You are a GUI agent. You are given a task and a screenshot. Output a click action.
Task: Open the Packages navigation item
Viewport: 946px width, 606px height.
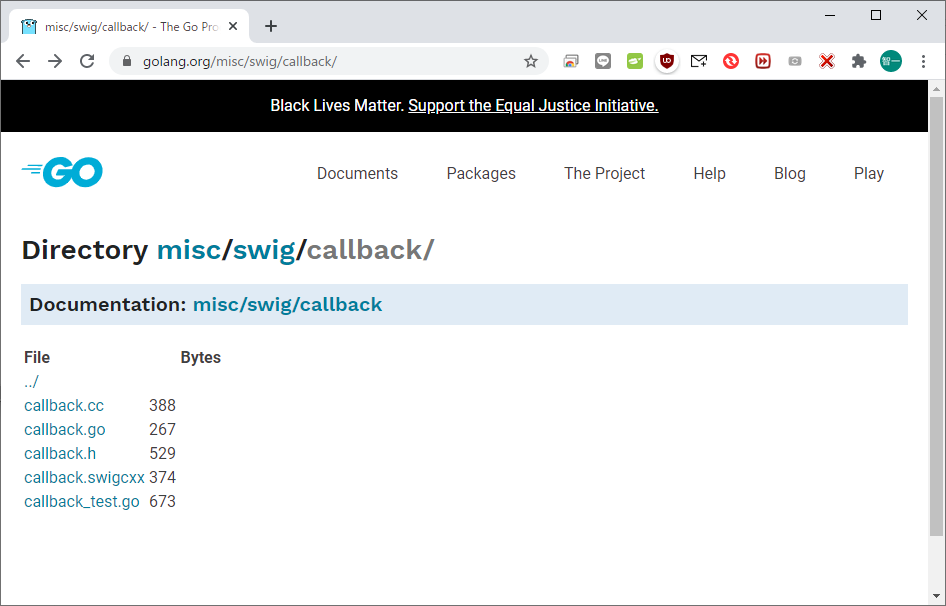481,173
